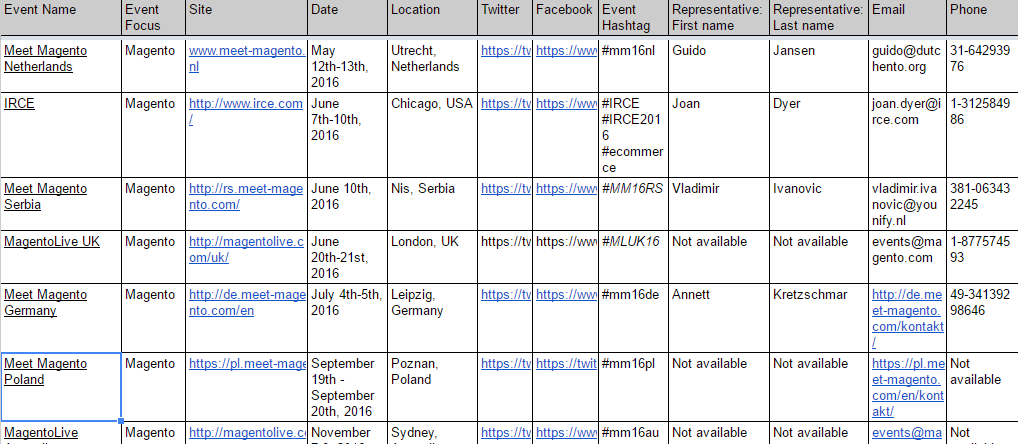Open the Meet Magento Serbia event link

click(45, 197)
